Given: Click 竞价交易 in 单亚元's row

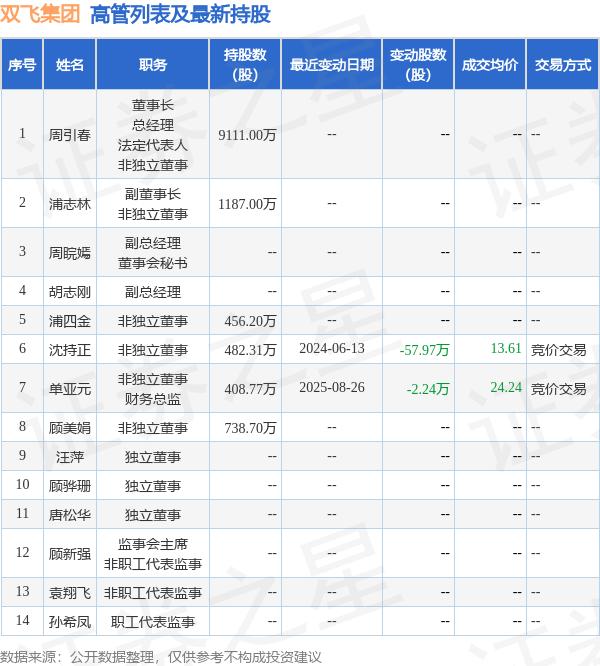Looking at the screenshot, I should pos(559,389).
